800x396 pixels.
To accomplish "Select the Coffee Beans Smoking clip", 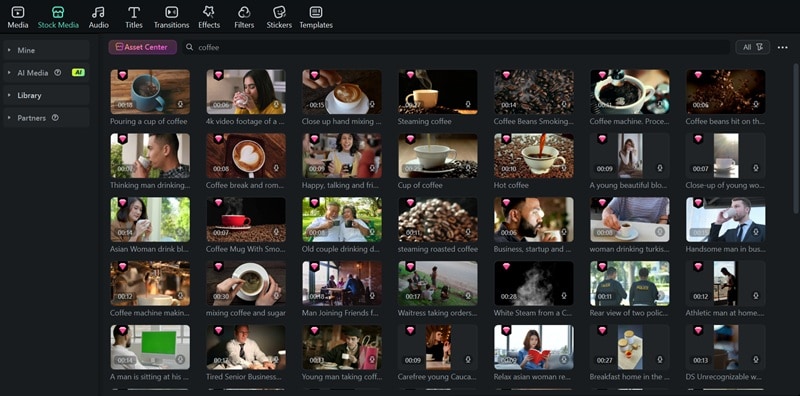I will click(x=534, y=92).
